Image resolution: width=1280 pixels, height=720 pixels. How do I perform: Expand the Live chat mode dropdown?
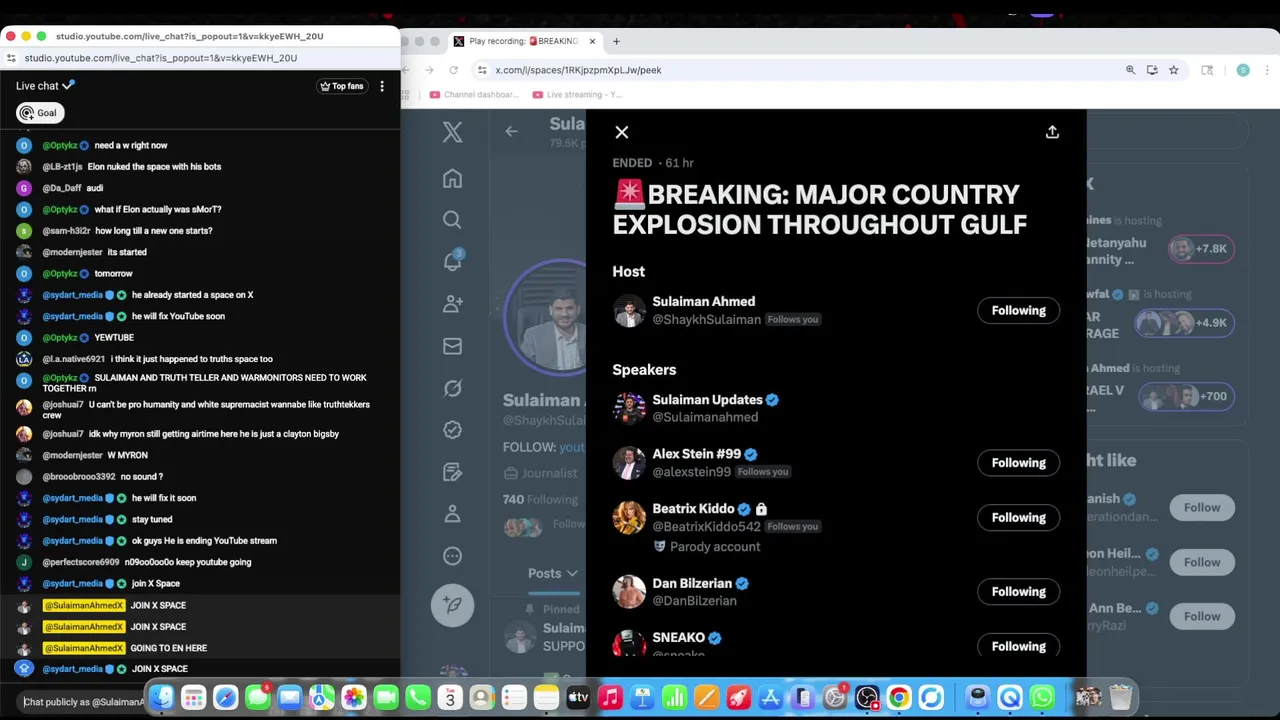(x=45, y=86)
